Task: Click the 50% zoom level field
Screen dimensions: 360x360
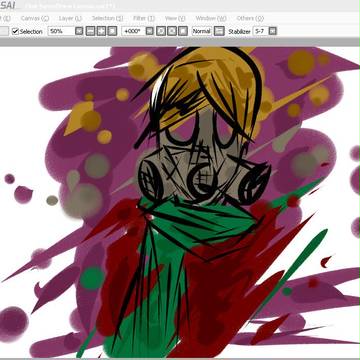Action: pos(61,31)
